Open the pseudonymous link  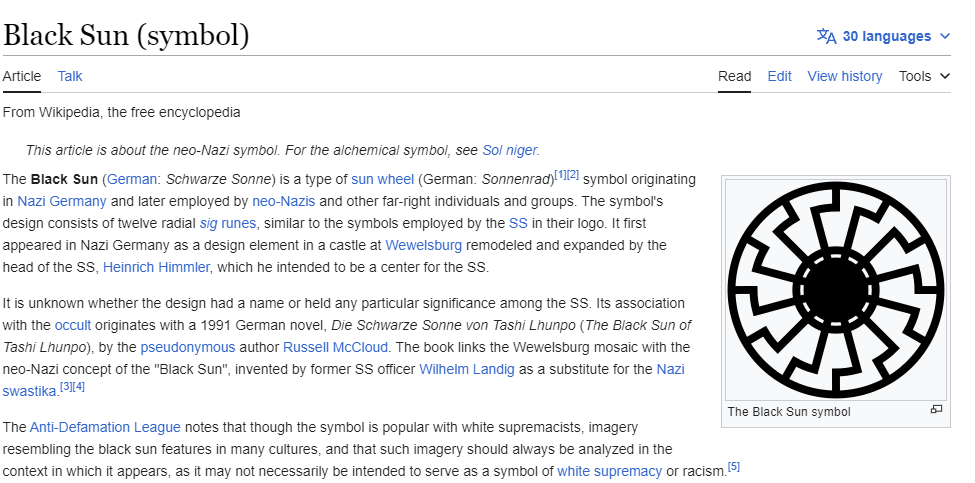[188, 347]
